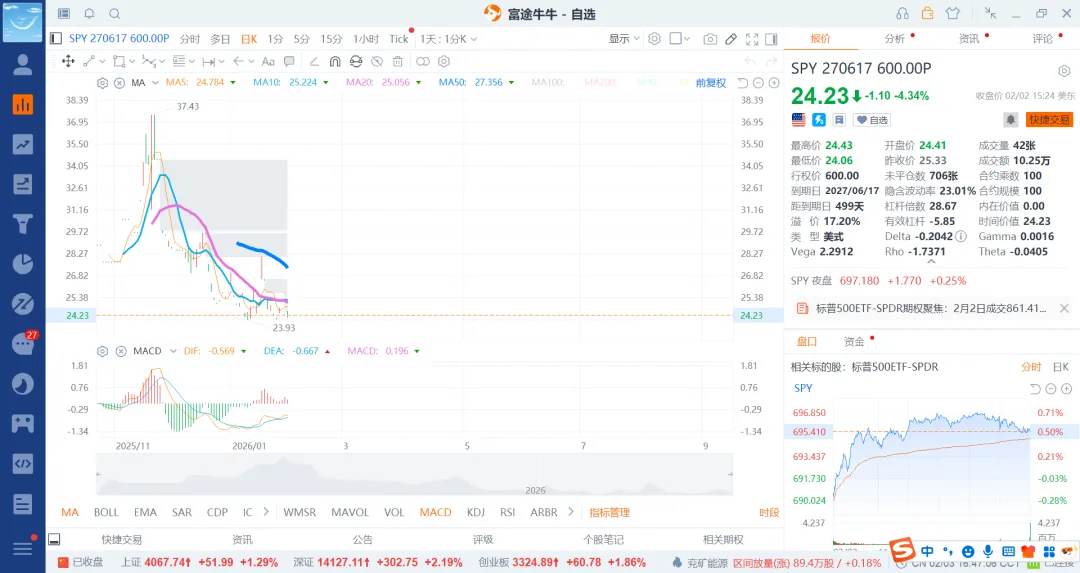This screenshot has height=573, width=1080.
Task: Open quote panel settings gear icon
Action: 1064,71
